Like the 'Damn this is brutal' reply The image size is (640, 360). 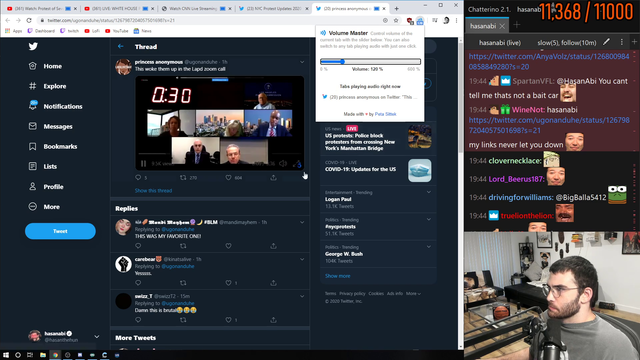pos(228,320)
